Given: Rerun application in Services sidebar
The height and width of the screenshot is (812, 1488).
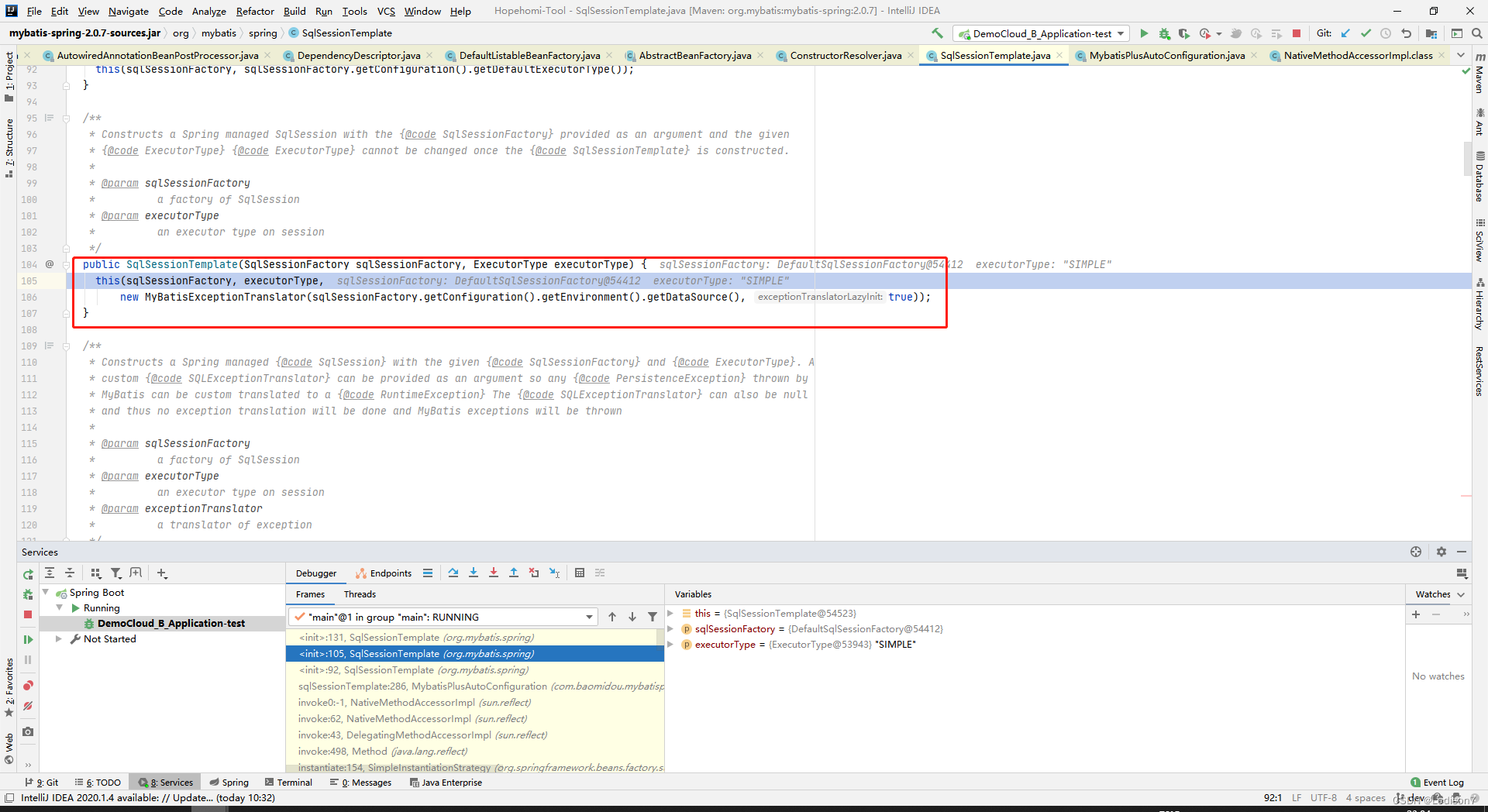Looking at the screenshot, I should click(x=28, y=574).
